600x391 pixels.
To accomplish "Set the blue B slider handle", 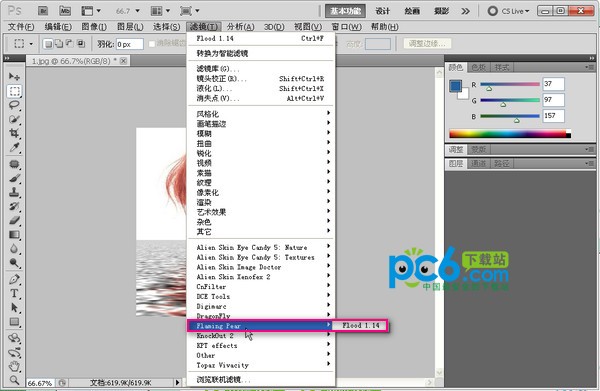I will 517,121.
